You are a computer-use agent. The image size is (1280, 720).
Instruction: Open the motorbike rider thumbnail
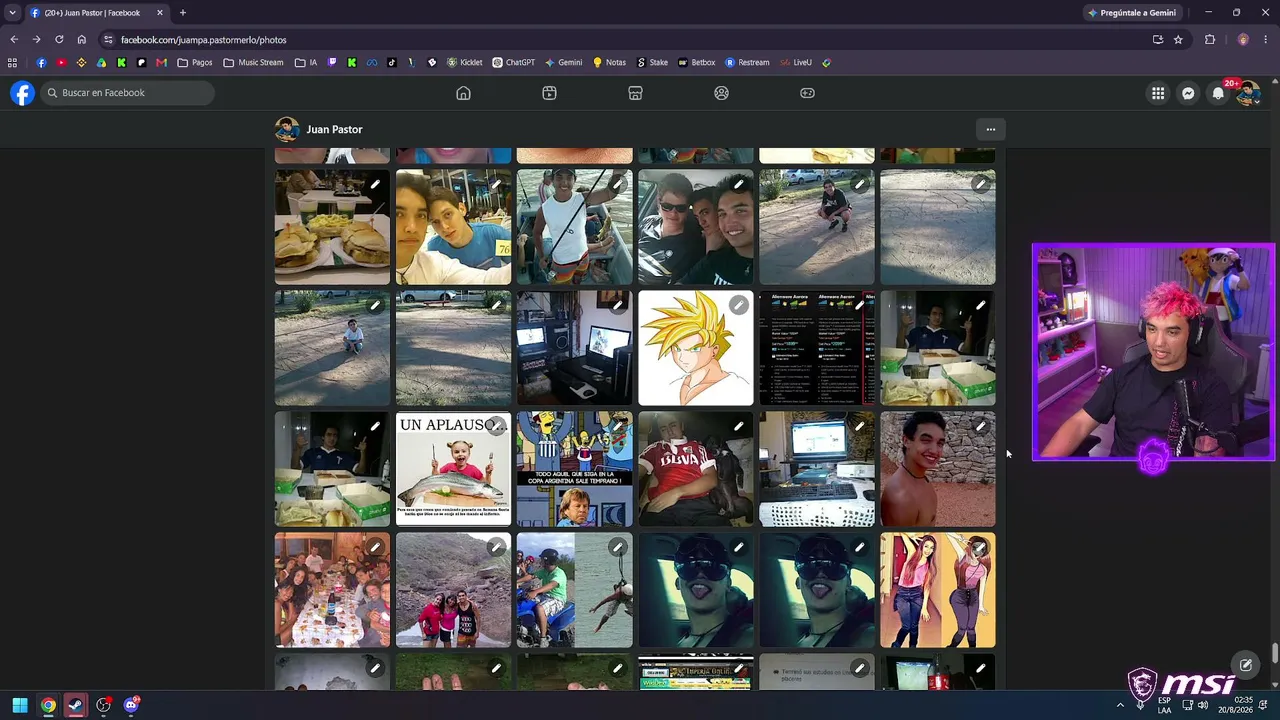[574, 590]
